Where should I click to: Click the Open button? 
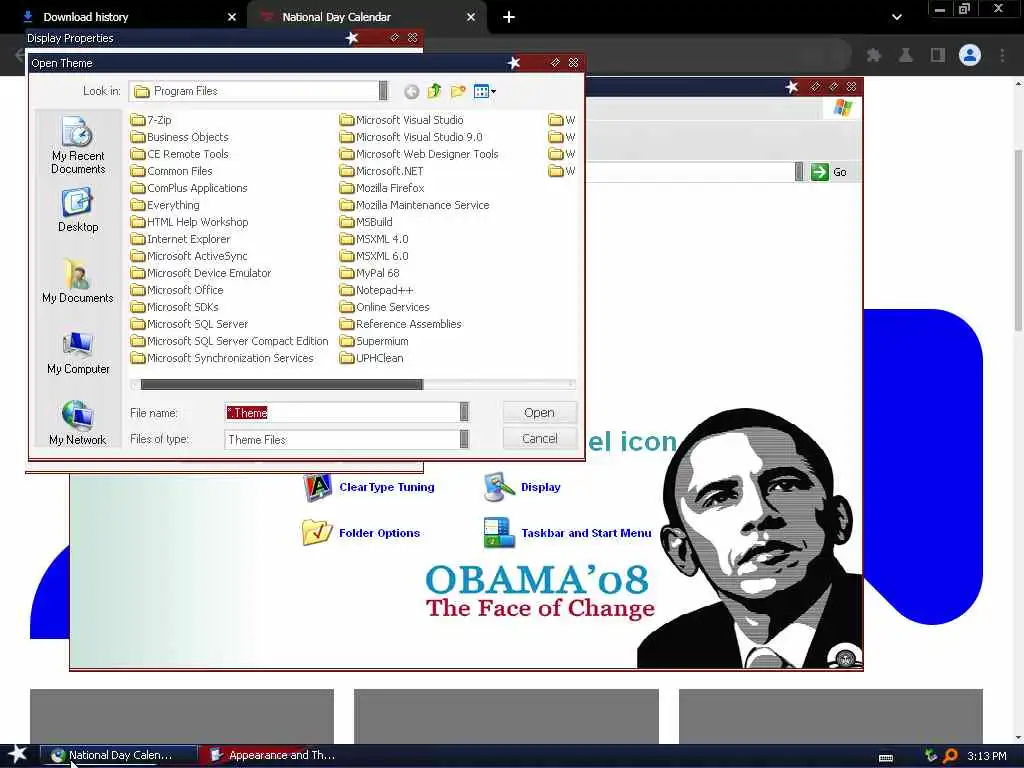[x=539, y=413]
